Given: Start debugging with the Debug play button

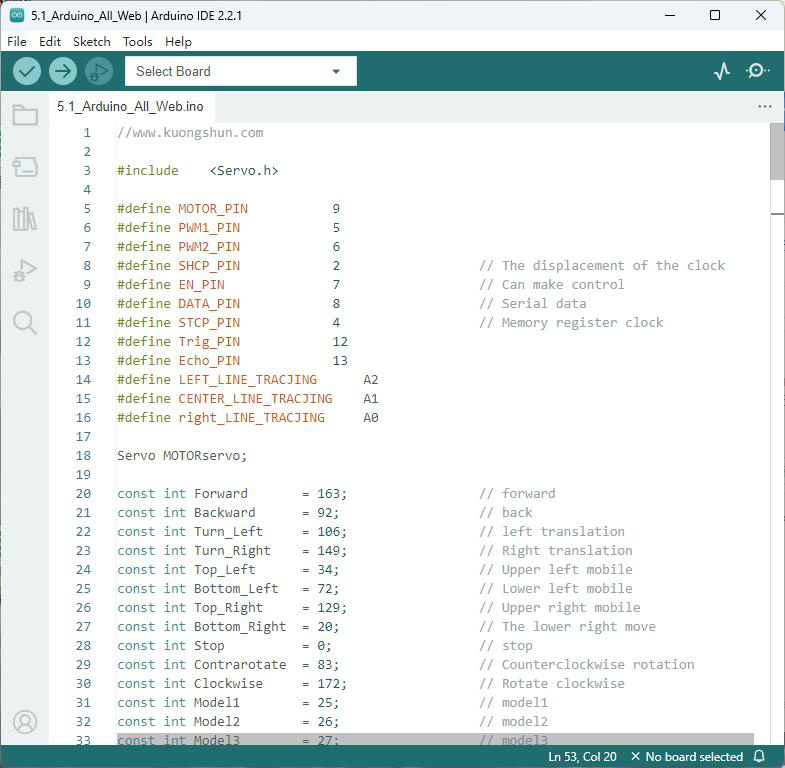Looking at the screenshot, I should (99, 71).
